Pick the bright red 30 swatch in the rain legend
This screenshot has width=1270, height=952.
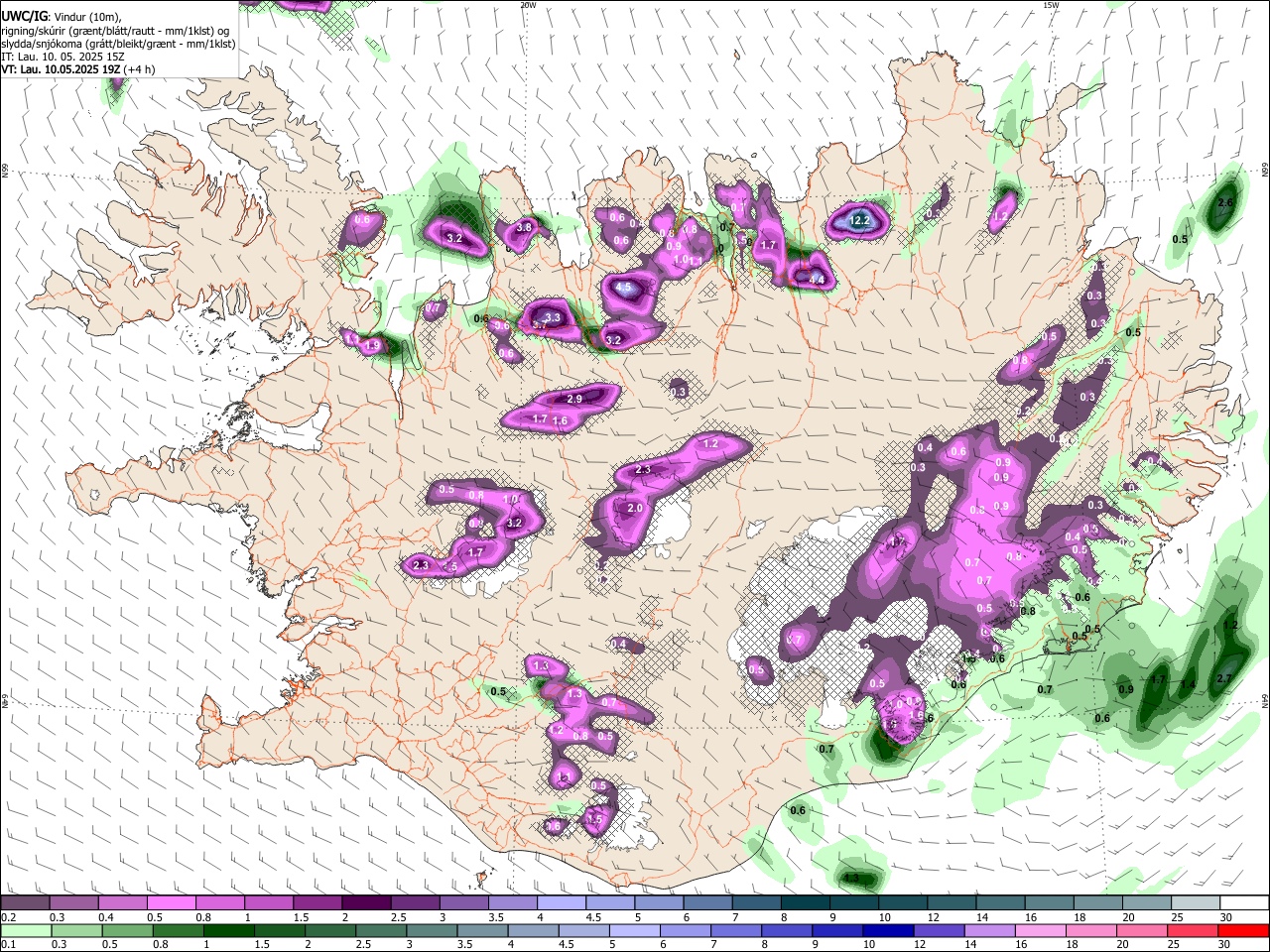coord(1244,931)
